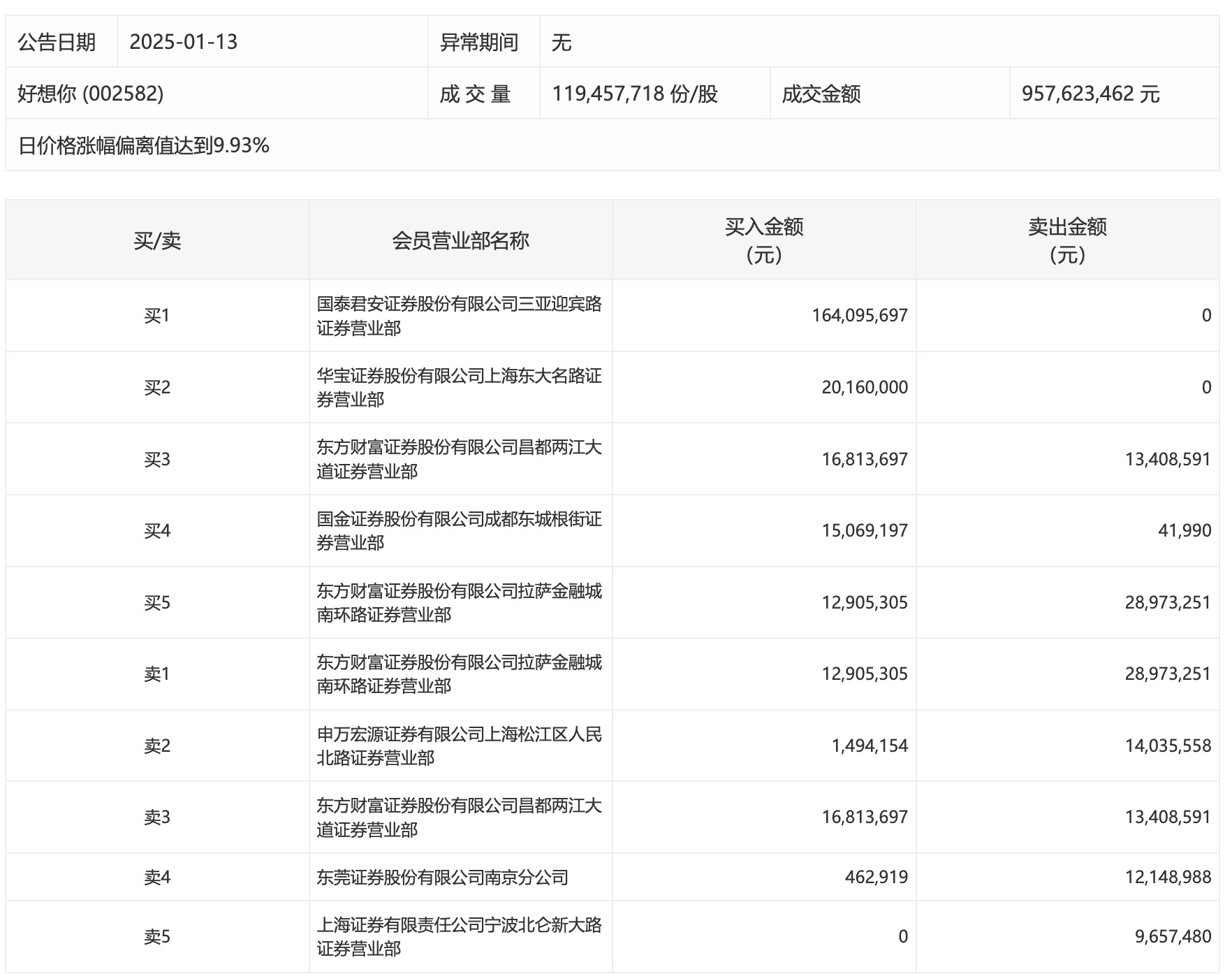The height and width of the screenshot is (974, 1232).
Task: Click 16,813,697 in the 买3 row
Action: (x=865, y=459)
